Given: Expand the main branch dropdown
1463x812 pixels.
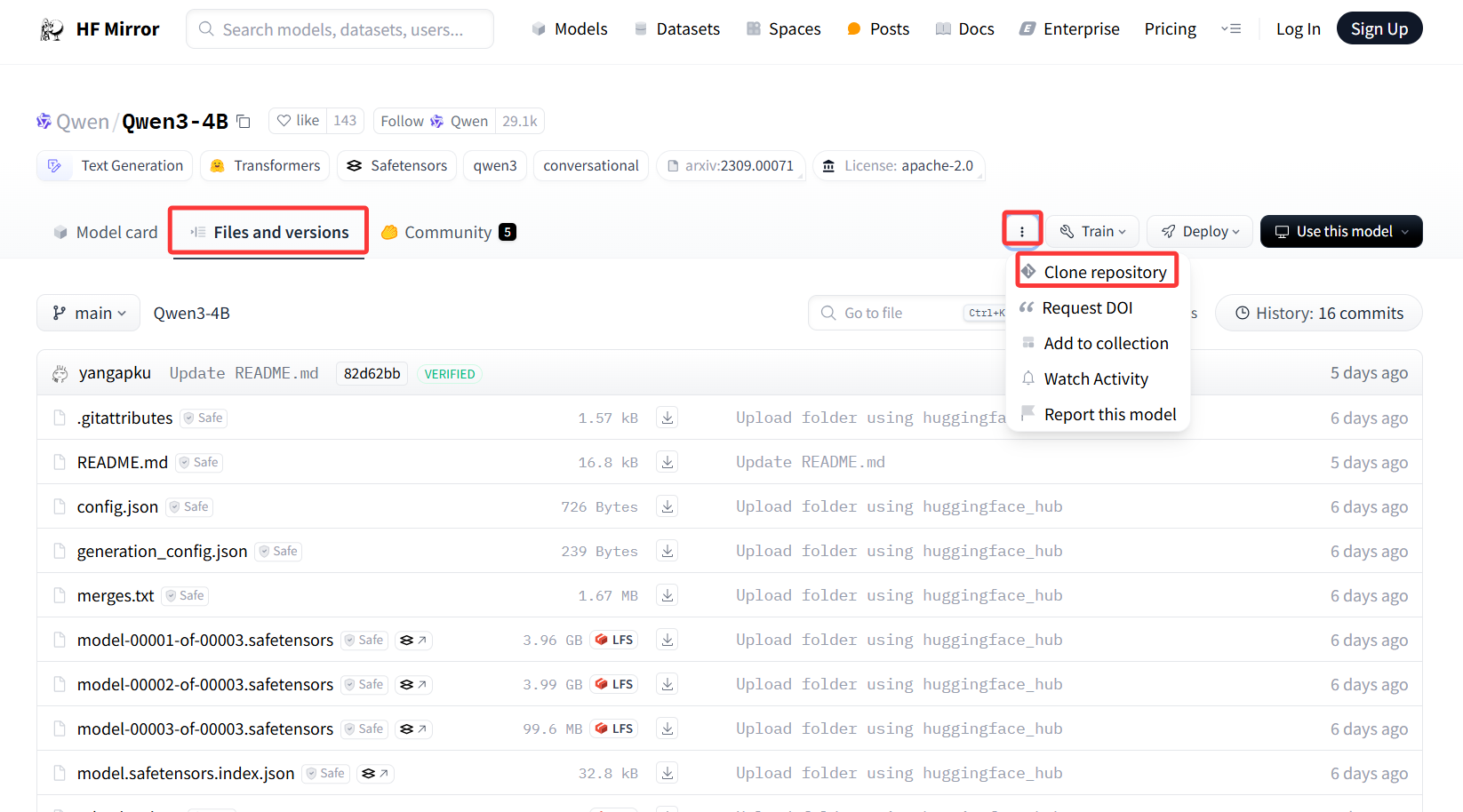Looking at the screenshot, I should (88, 313).
